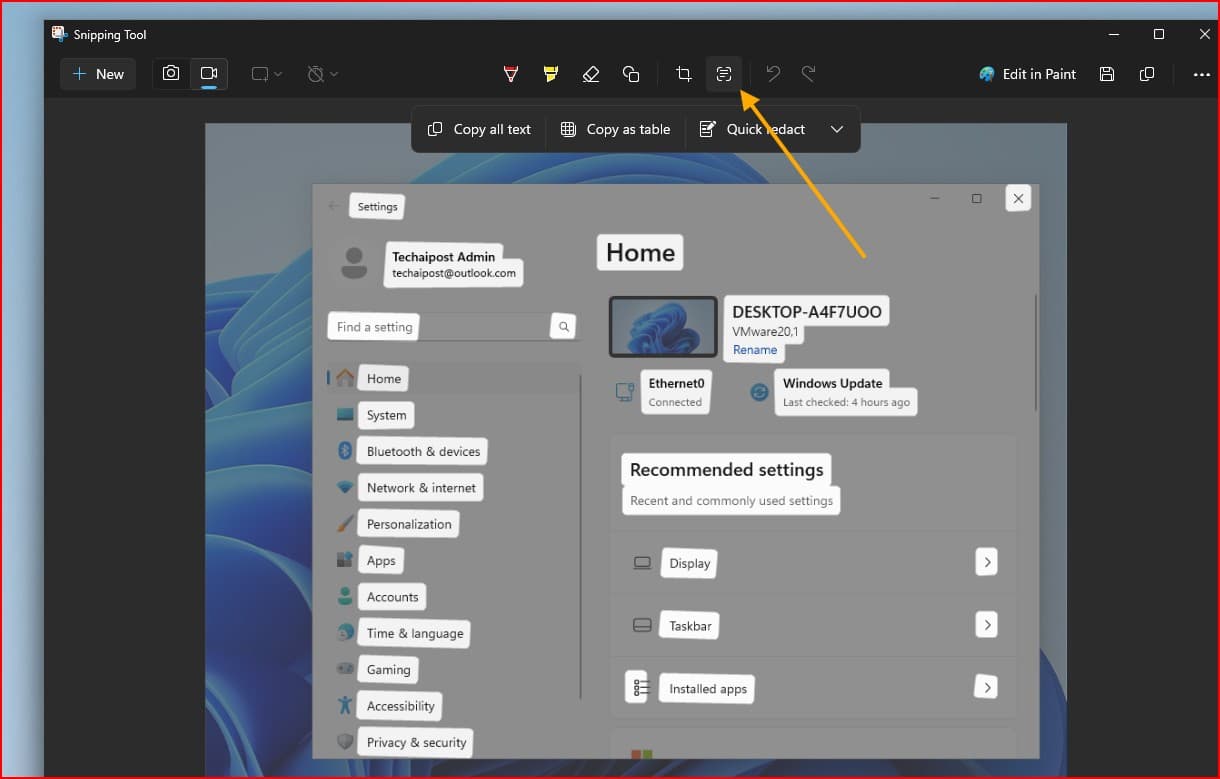
Task: Select the Eraser tool
Action: (x=591, y=74)
